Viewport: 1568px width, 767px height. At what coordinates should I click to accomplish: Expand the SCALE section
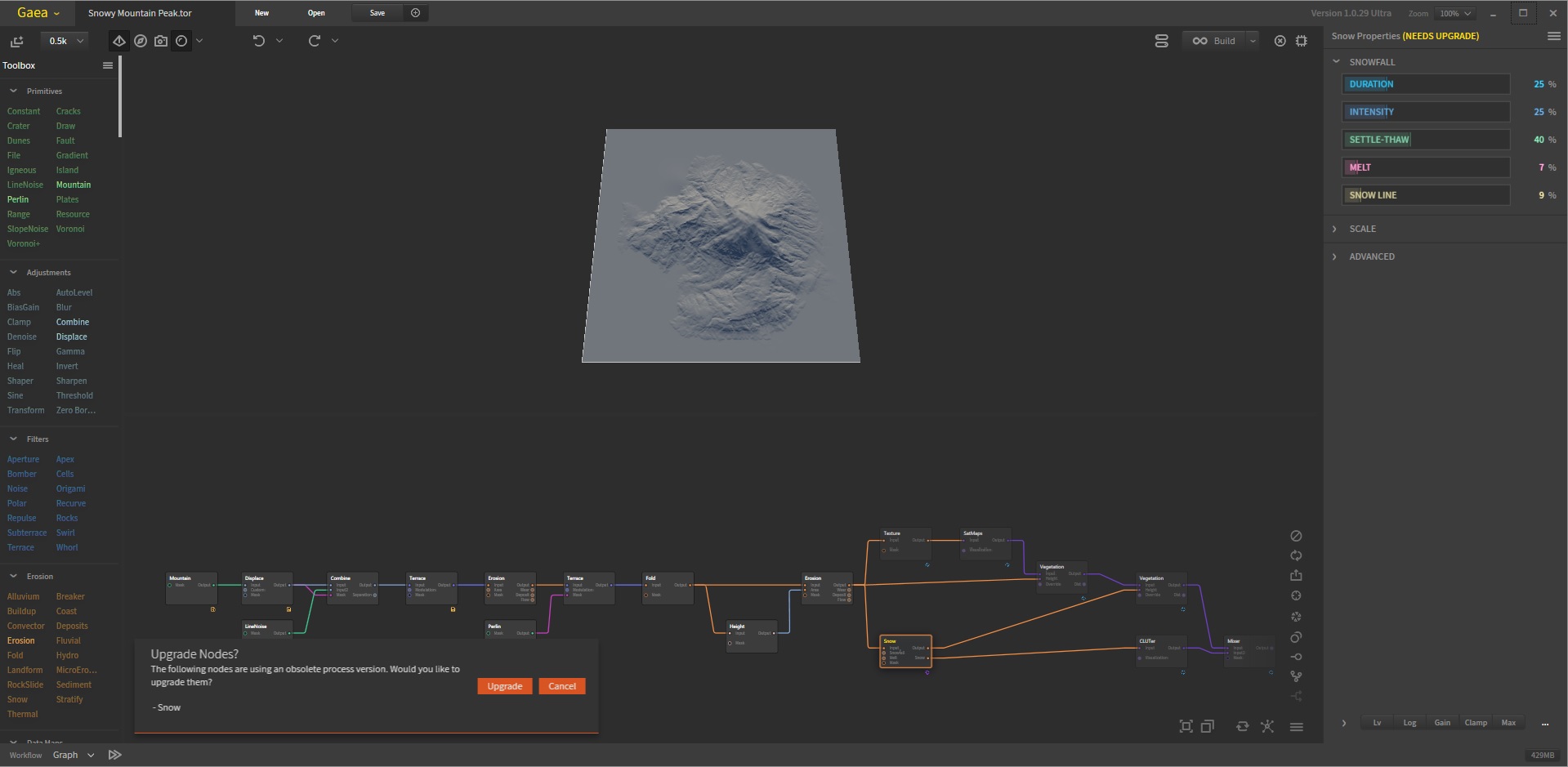coord(1335,229)
